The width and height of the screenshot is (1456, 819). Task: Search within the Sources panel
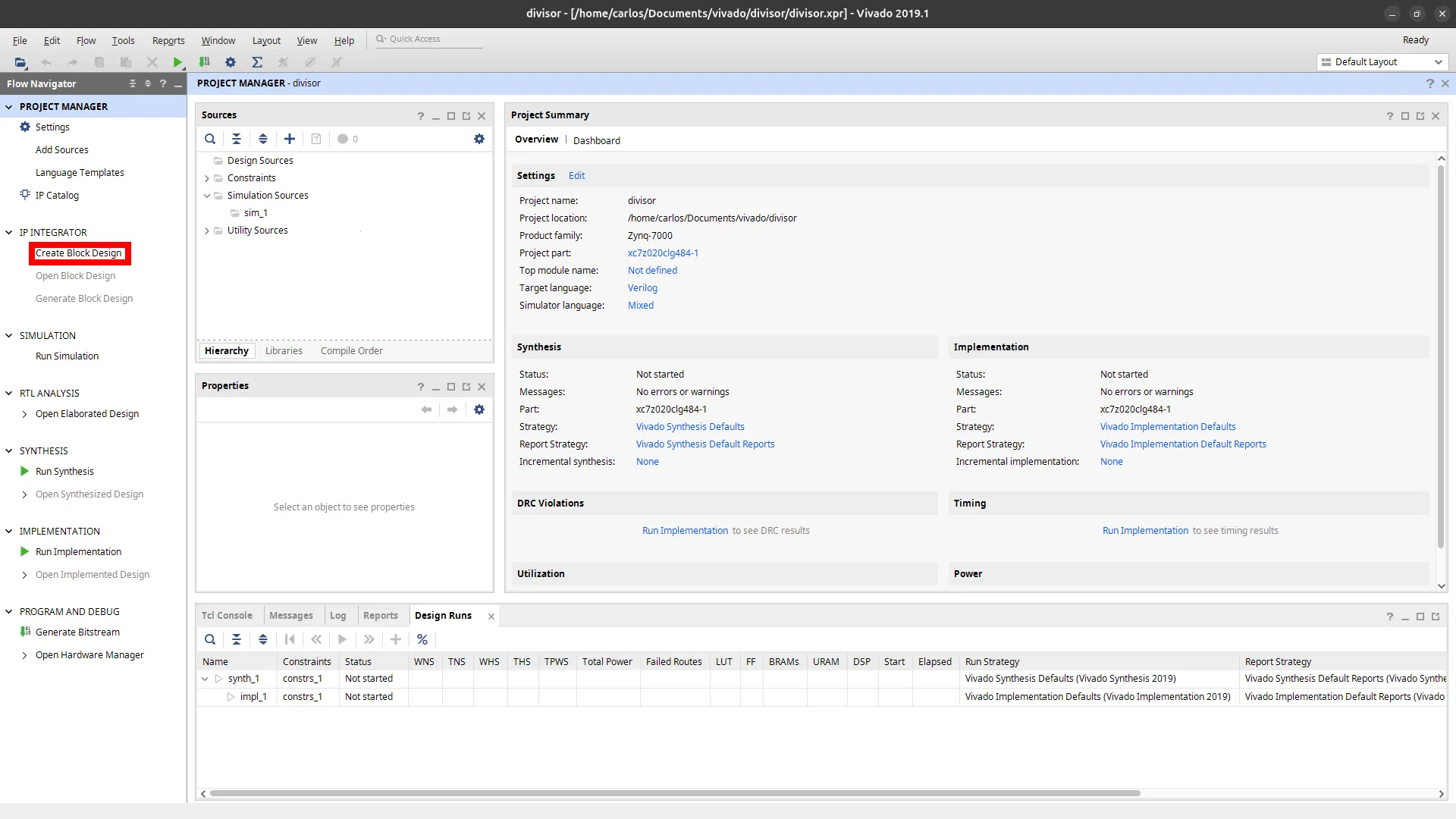click(210, 139)
